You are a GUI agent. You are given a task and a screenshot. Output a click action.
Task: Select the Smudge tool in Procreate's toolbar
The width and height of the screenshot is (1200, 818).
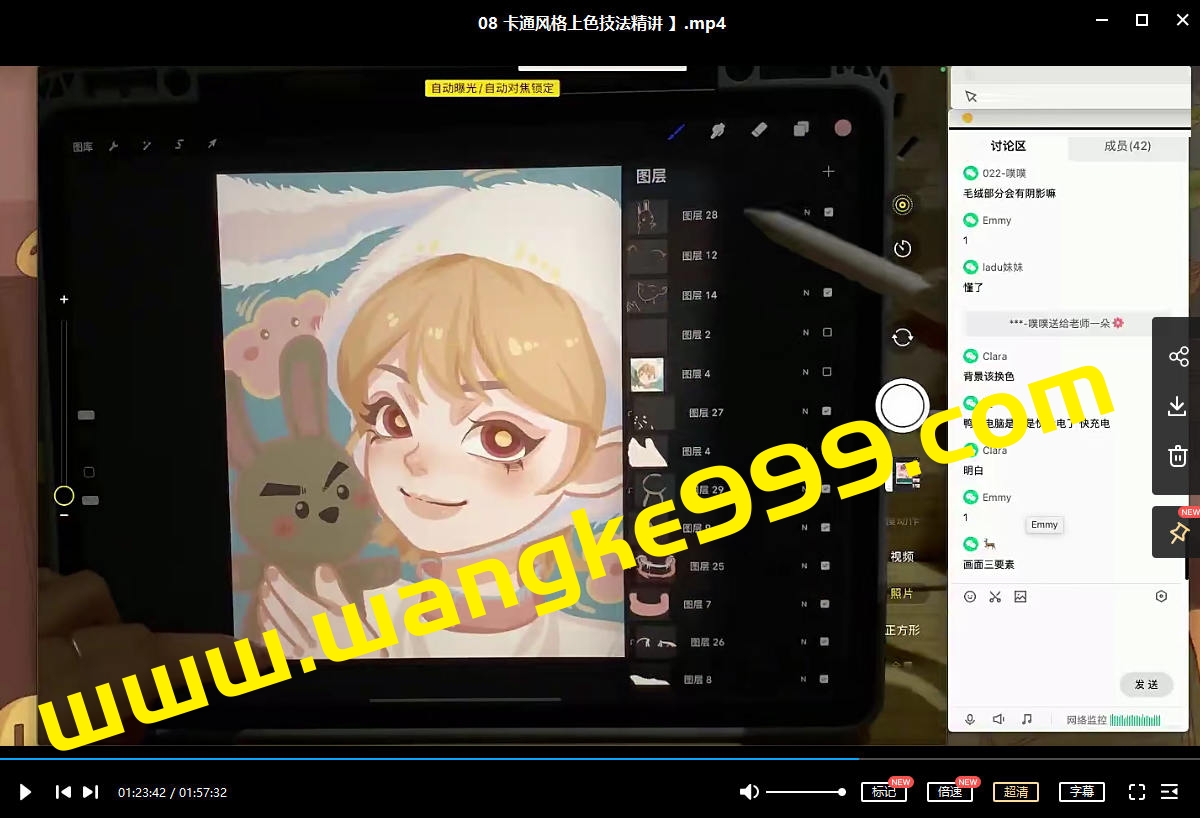717,129
